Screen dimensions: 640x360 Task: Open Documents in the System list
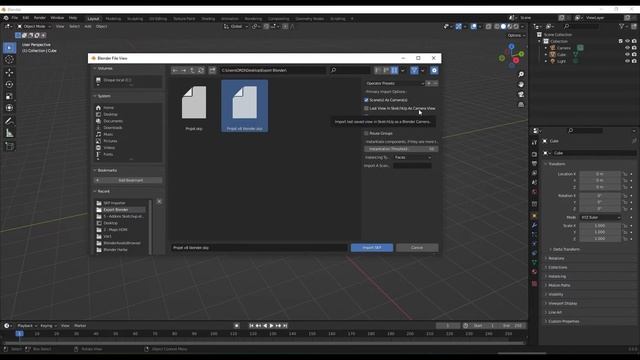[x=113, y=121]
